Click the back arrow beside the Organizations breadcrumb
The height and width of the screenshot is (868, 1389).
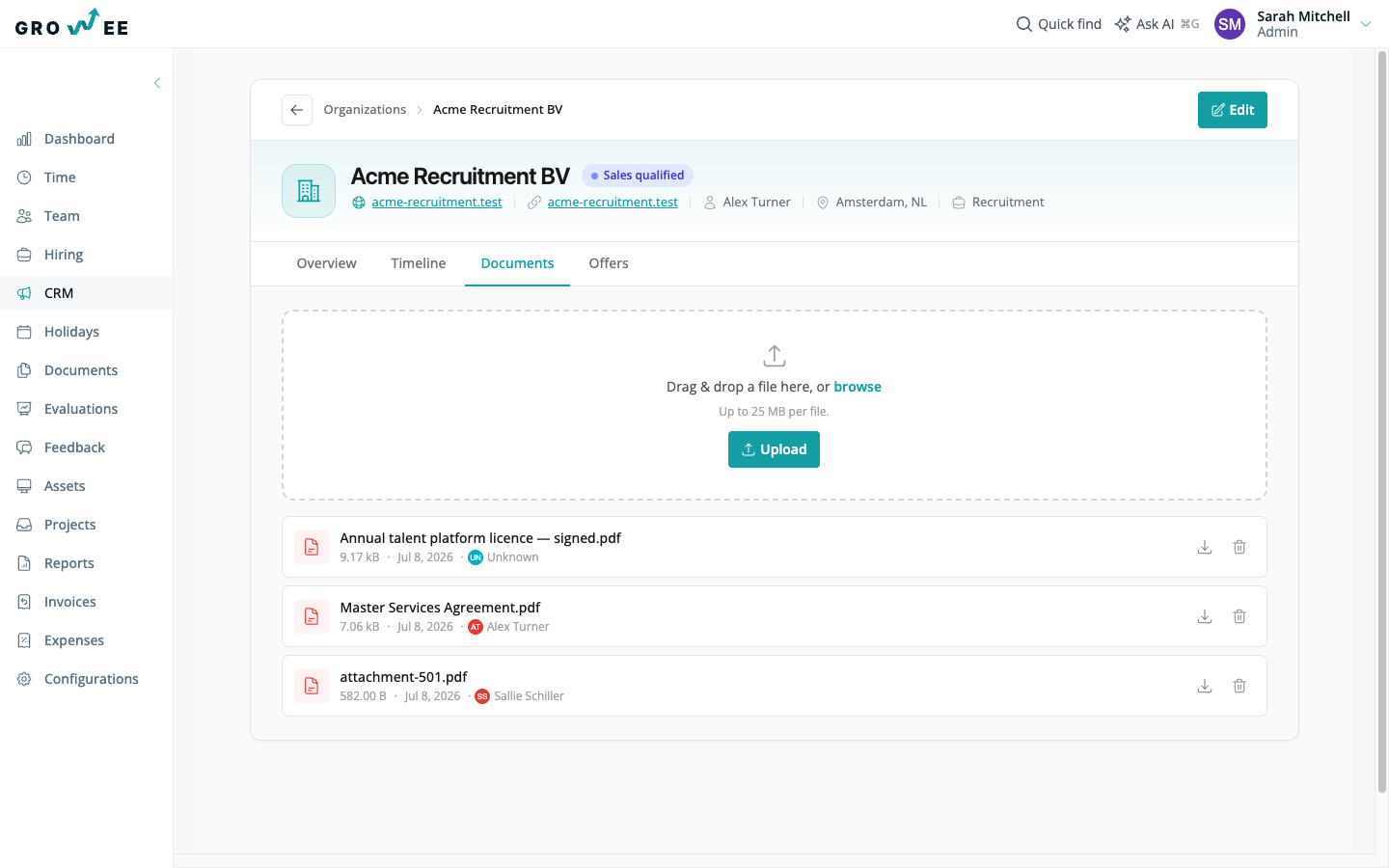pyautogui.click(x=297, y=110)
